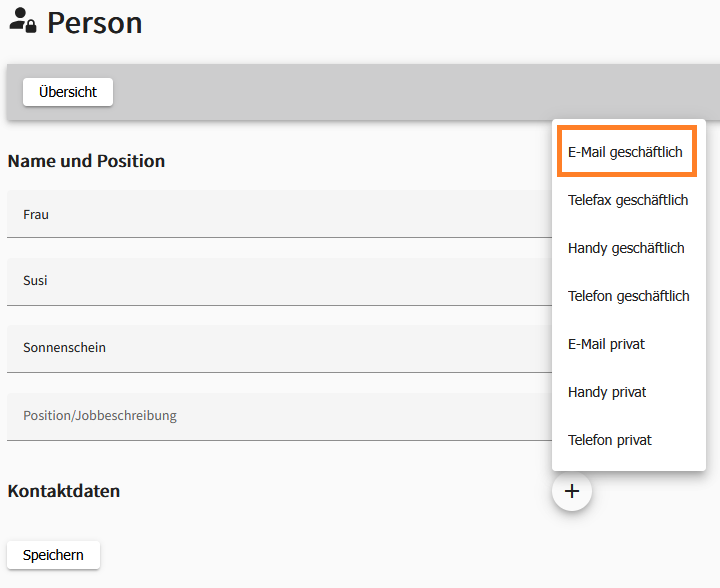Pick Handy geschäftlich from the list
This screenshot has height=588, width=720.
pyautogui.click(x=626, y=248)
